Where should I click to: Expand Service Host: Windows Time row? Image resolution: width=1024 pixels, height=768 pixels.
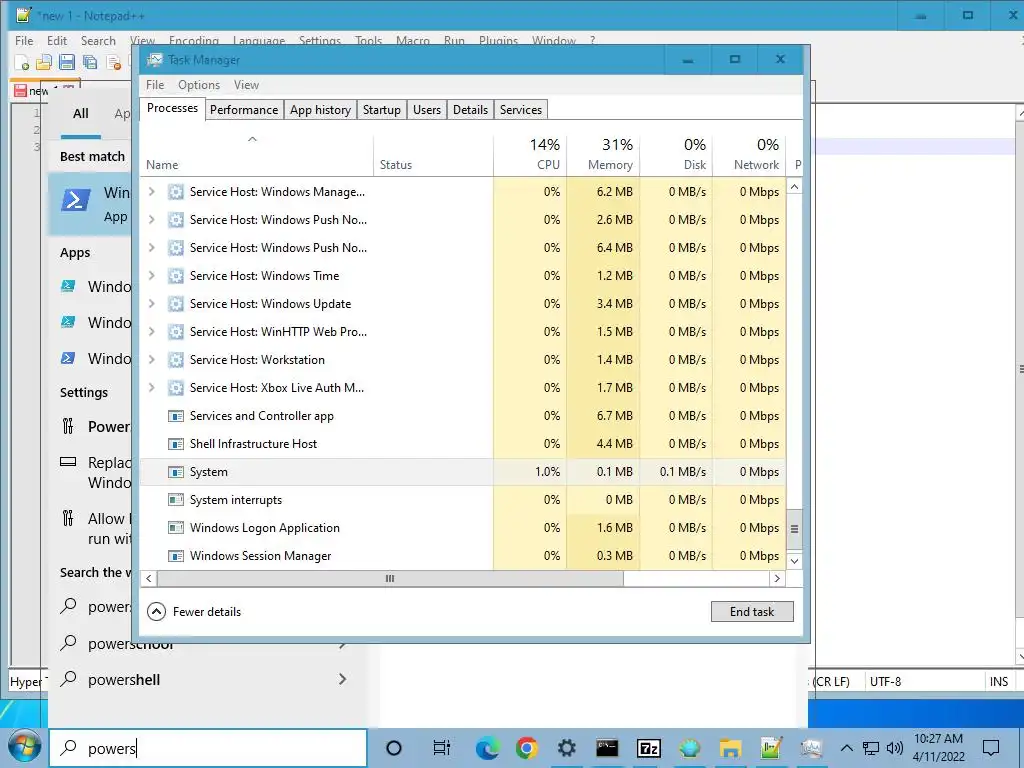coord(152,276)
